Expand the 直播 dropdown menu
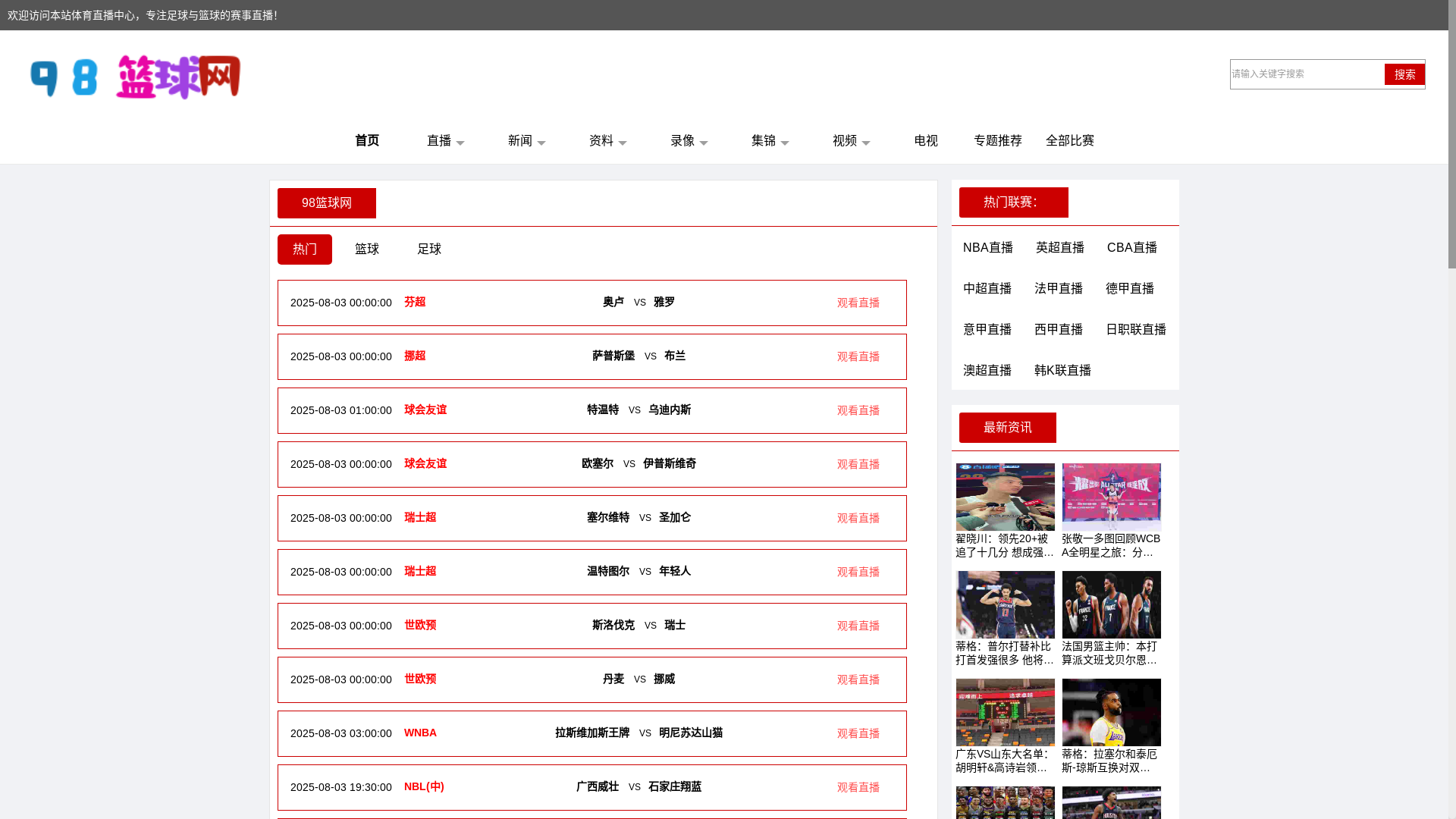Screen dimensions: 1456x819 click(x=446, y=141)
